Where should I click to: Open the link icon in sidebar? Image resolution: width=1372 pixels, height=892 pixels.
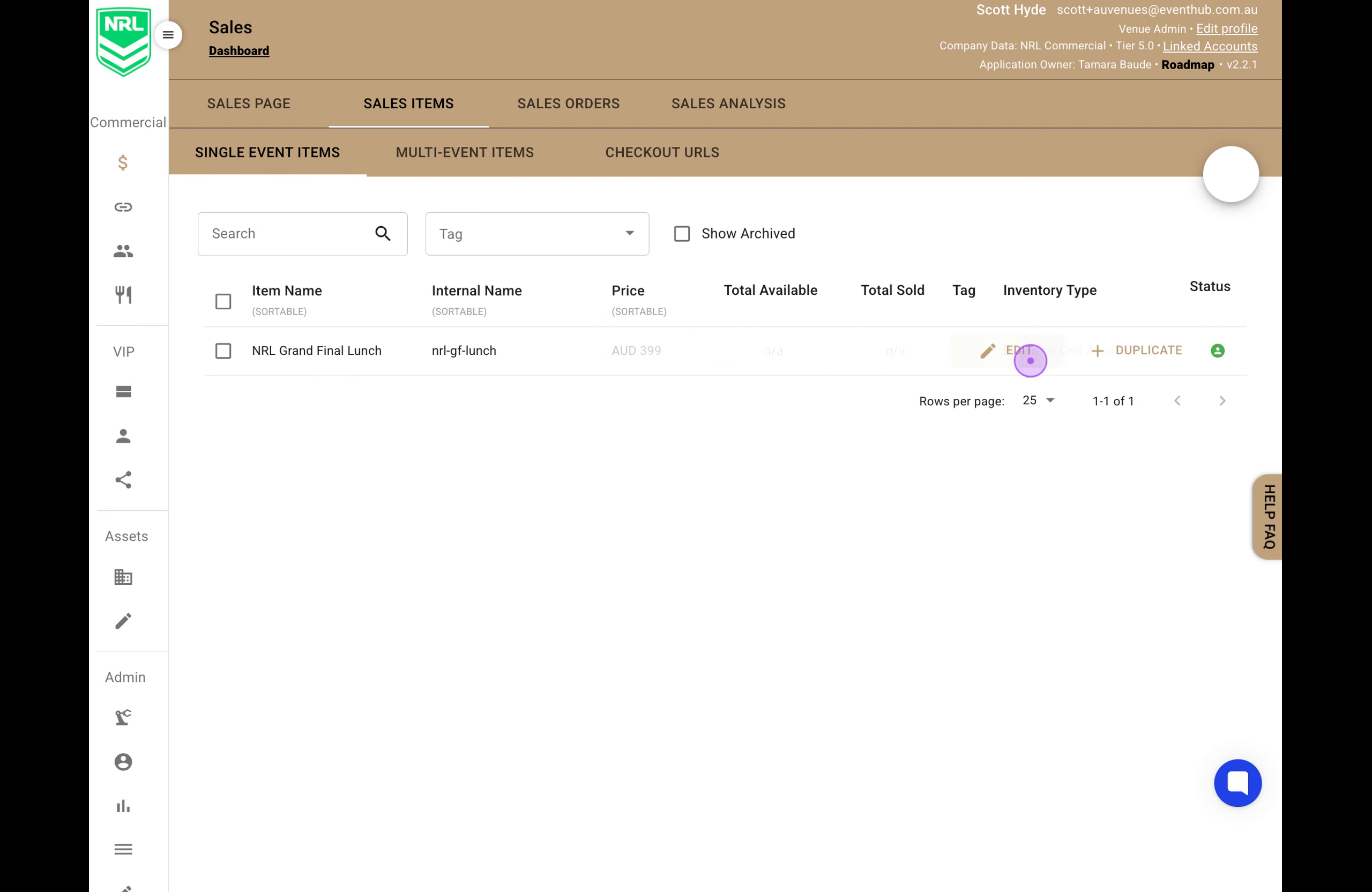(x=123, y=206)
